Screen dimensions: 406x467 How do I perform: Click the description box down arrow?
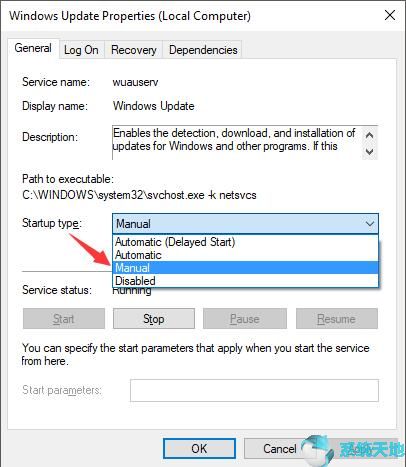[x=369, y=151]
